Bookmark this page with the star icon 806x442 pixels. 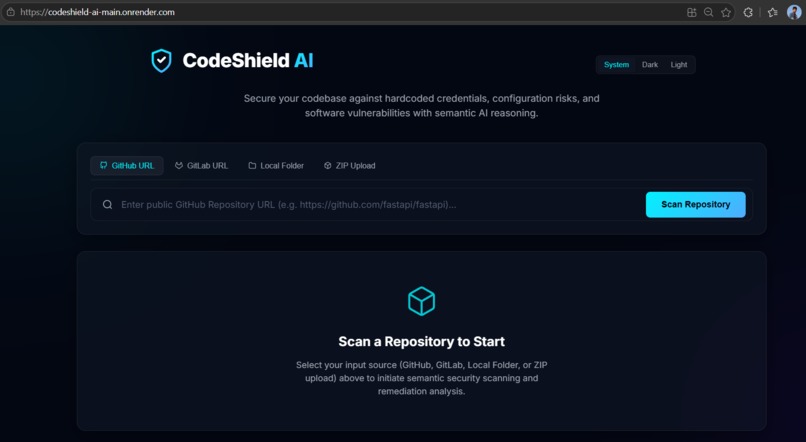726,12
